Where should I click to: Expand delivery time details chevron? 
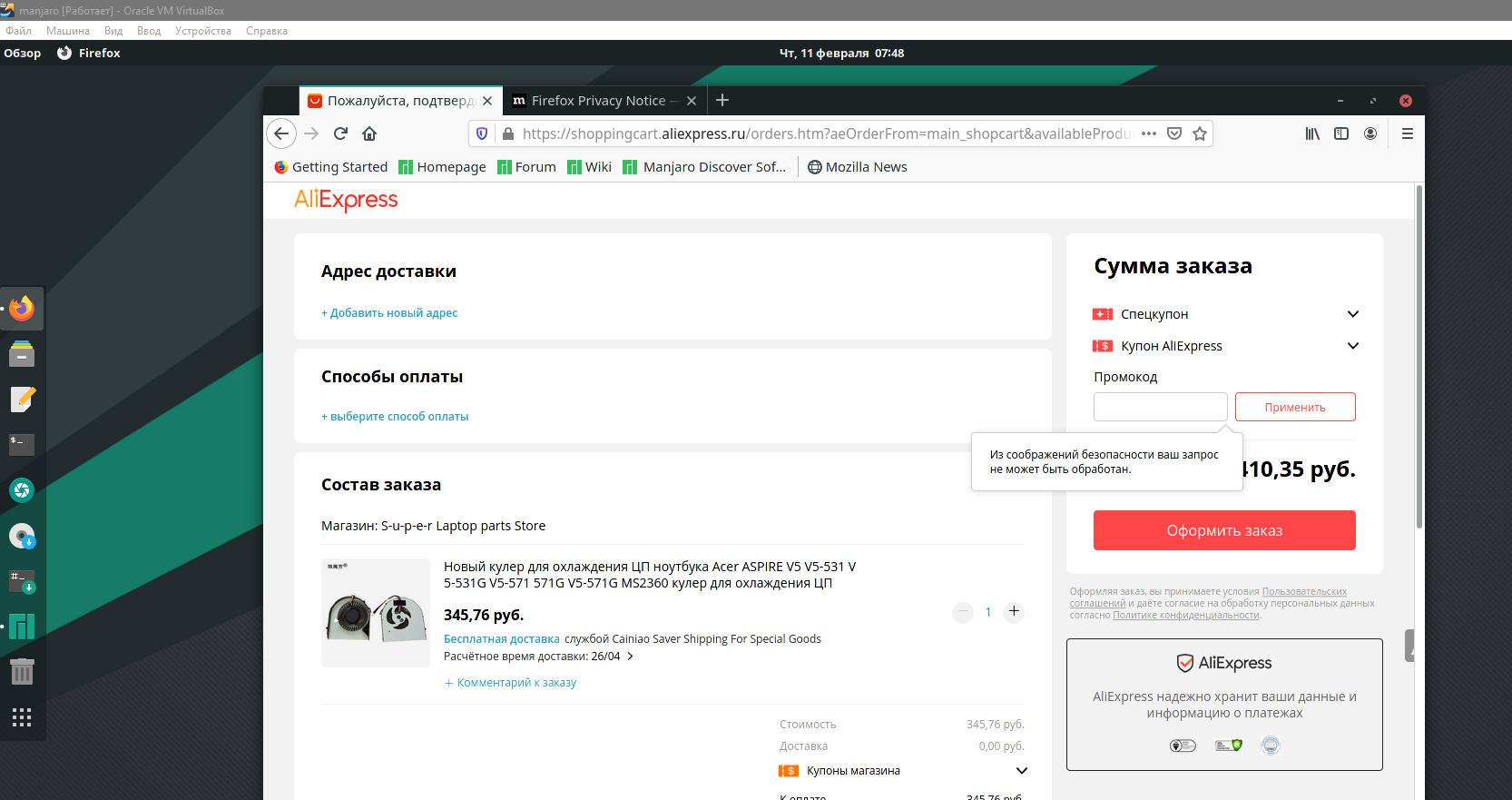[x=630, y=657]
